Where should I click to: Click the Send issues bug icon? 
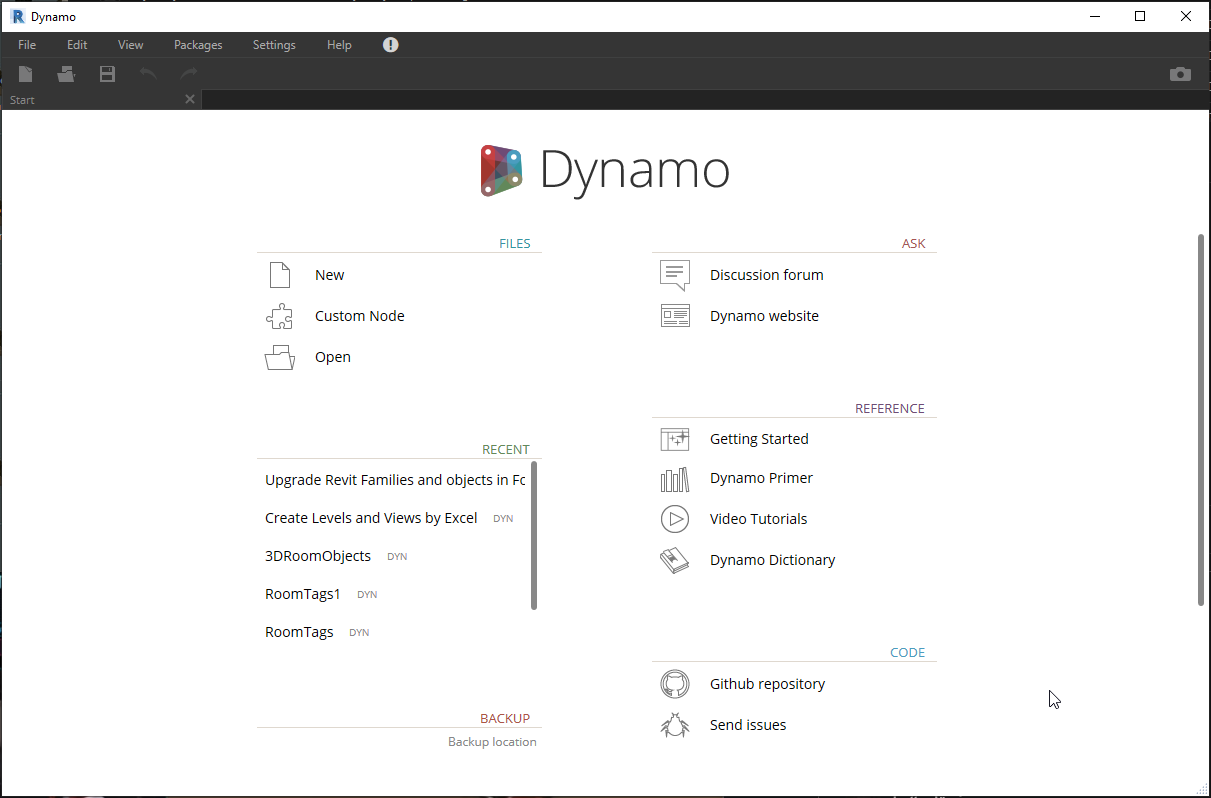[675, 724]
